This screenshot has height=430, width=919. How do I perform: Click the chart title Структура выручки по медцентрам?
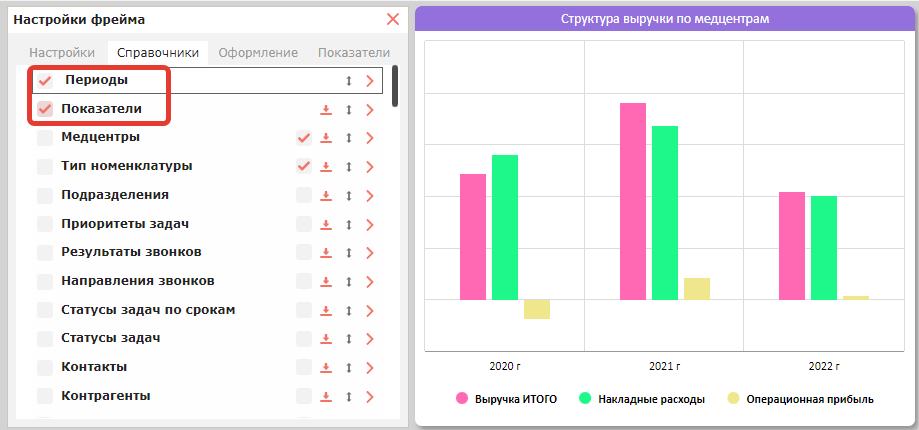point(665,19)
